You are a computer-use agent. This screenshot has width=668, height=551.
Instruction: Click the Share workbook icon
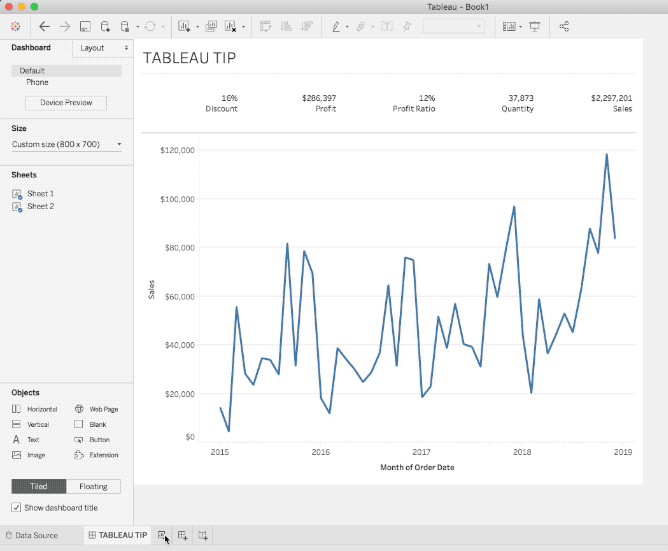click(564, 26)
